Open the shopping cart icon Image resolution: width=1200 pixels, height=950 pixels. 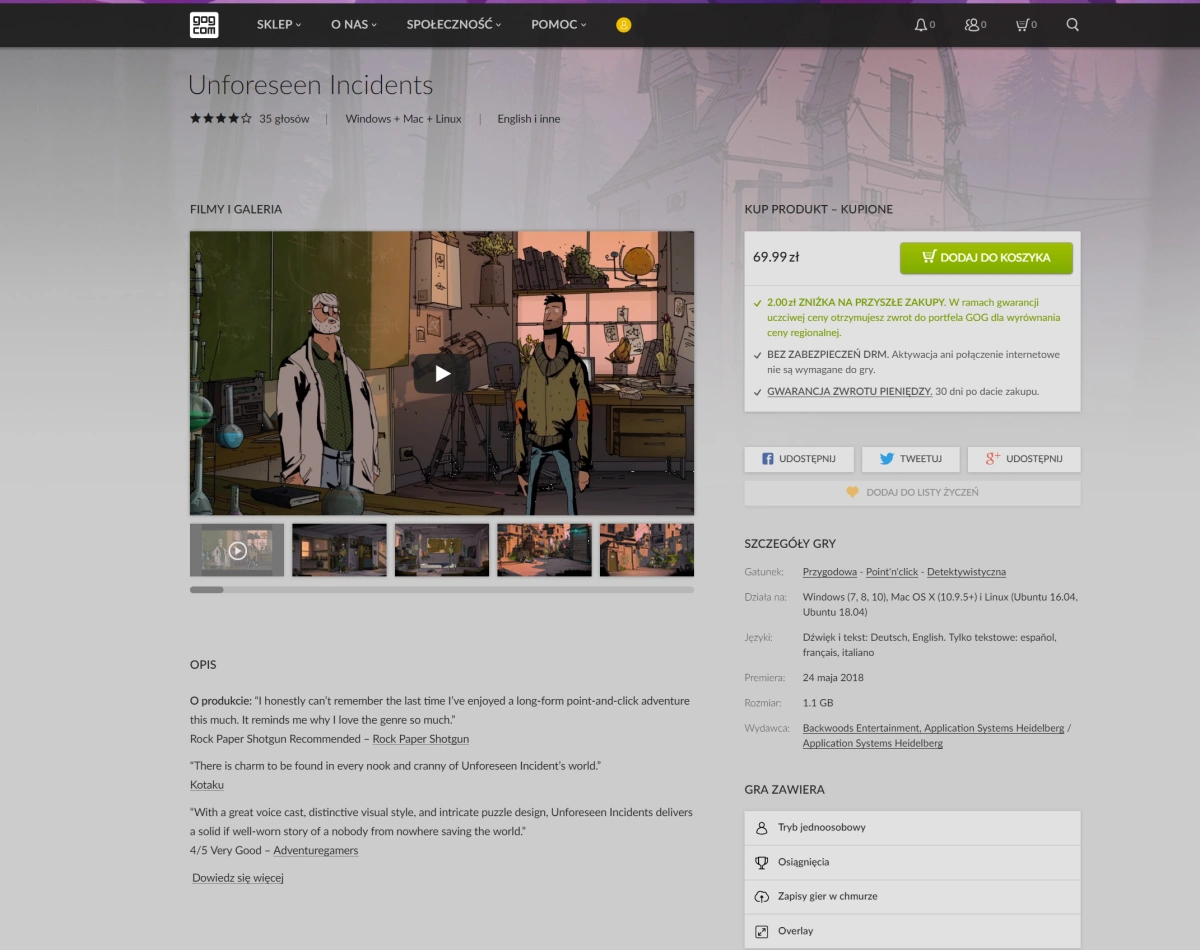point(1022,25)
